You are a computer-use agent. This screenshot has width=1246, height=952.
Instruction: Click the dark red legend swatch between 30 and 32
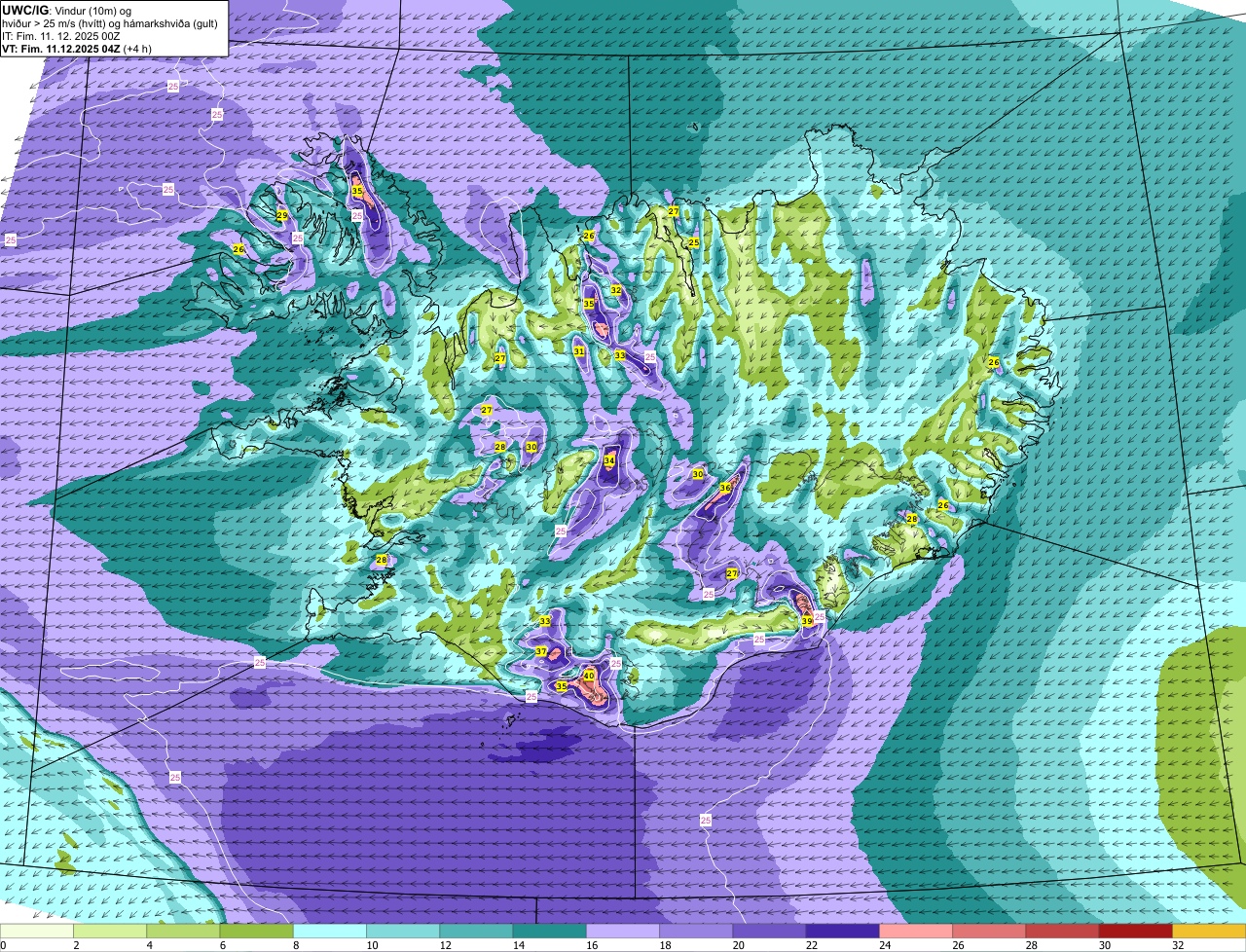pyautogui.click(x=1136, y=931)
